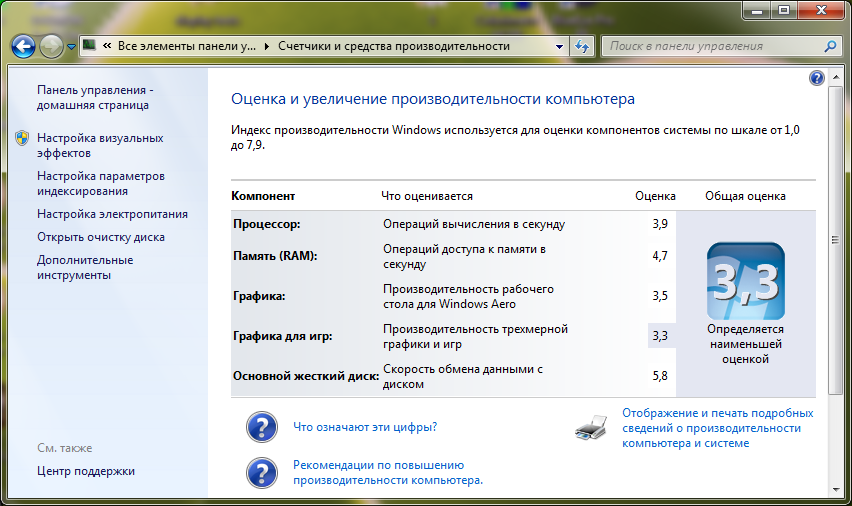Select the 'Графика:' row label

click(x=259, y=296)
